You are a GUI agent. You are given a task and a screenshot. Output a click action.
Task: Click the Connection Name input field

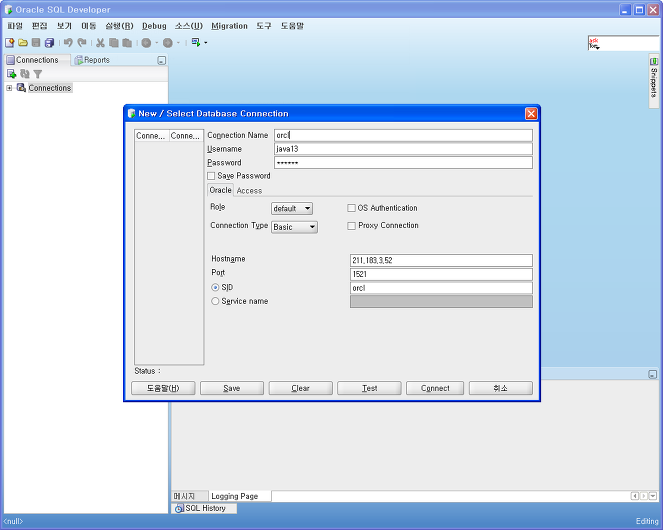point(403,135)
